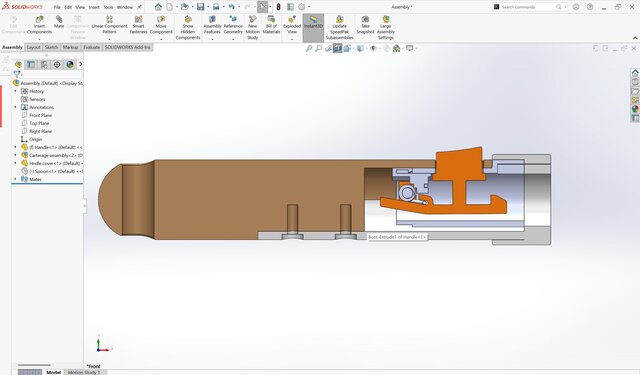Click Show Hidden Components
Image resolution: width=640 pixels, height=375 pixels.
click(x=188, y=28)
